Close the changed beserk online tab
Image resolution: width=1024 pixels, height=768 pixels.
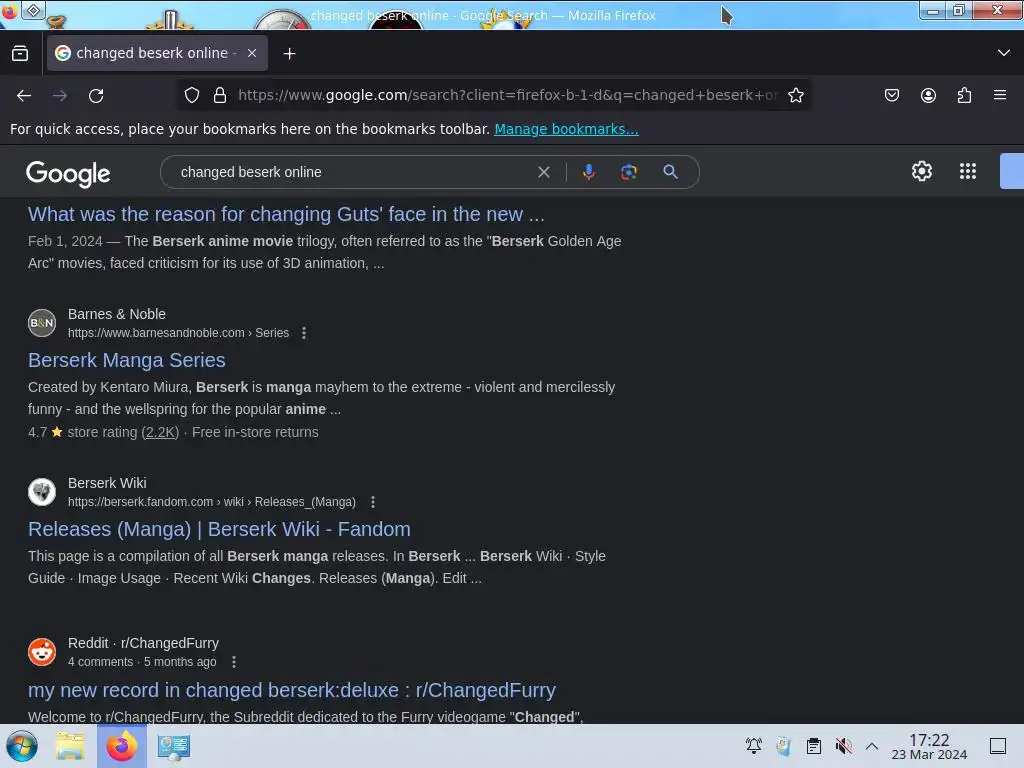click(252, 54)
